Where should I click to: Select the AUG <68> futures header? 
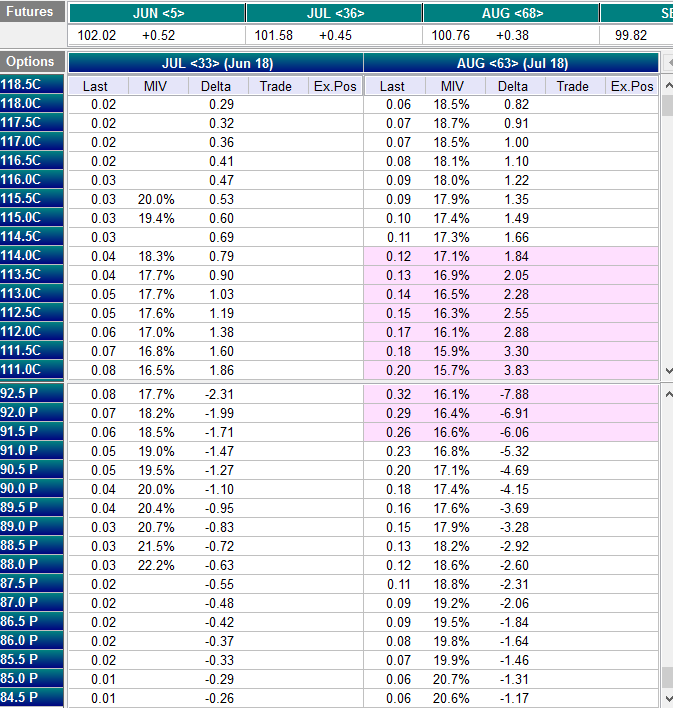click(x=511, y=14)
